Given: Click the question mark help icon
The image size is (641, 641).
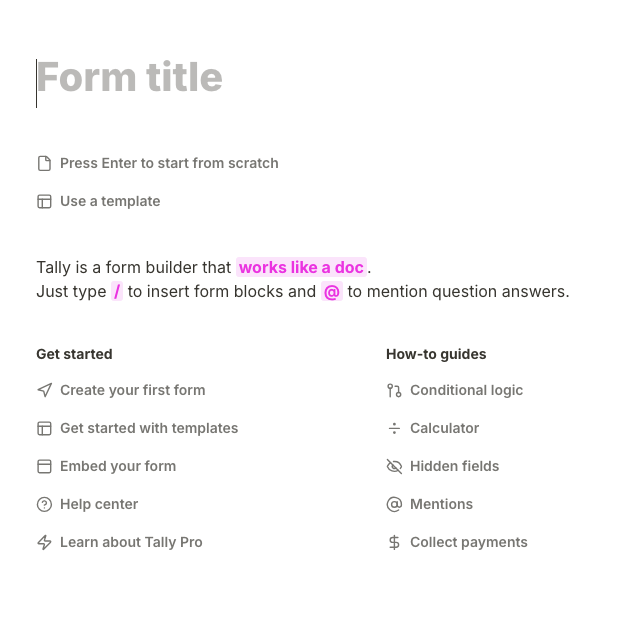Looking at the screenshot, I should tap(44, 504).
